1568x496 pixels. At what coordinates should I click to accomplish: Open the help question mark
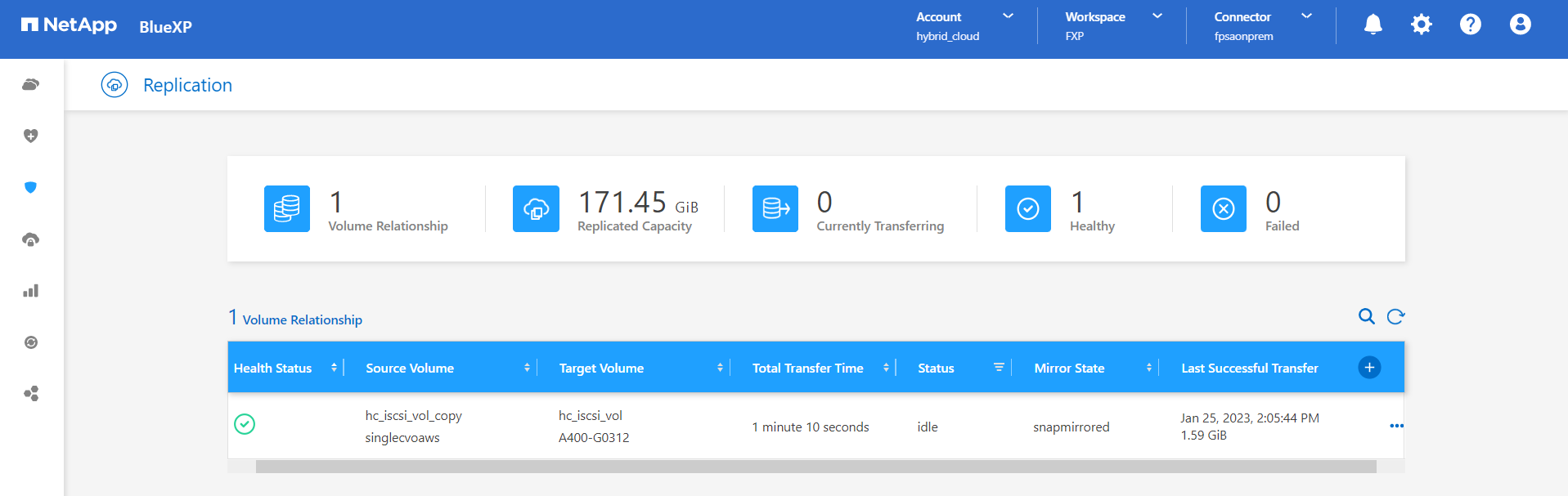(x=1471, y=25)
